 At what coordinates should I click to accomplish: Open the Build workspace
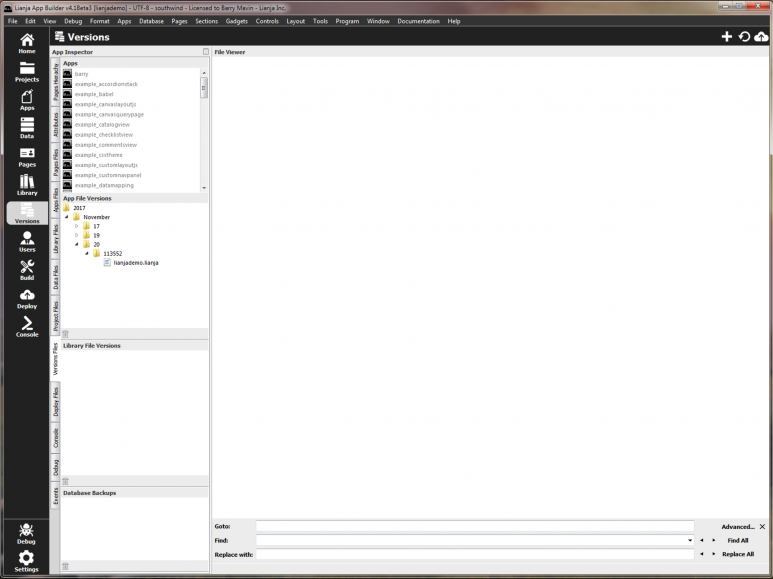tap(27, 270)
